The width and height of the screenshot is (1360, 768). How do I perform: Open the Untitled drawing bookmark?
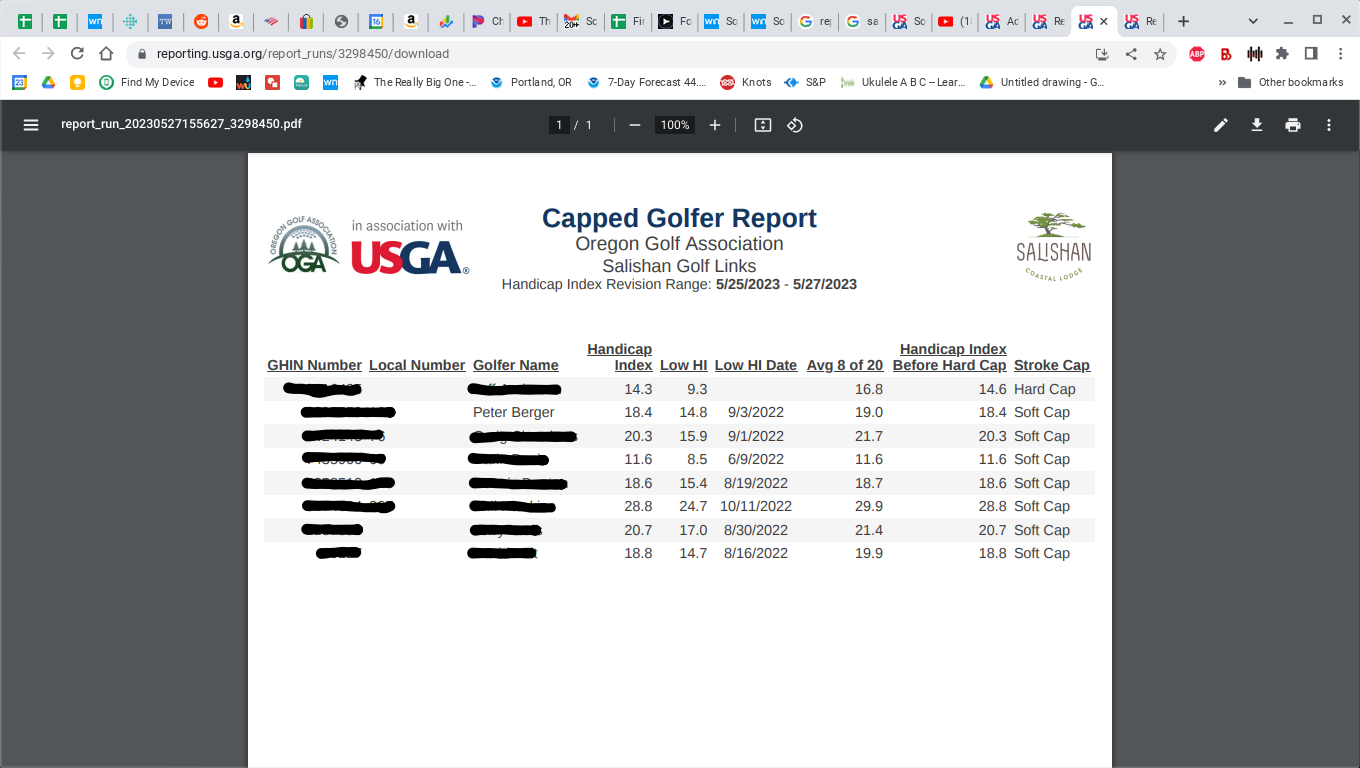1041,83
